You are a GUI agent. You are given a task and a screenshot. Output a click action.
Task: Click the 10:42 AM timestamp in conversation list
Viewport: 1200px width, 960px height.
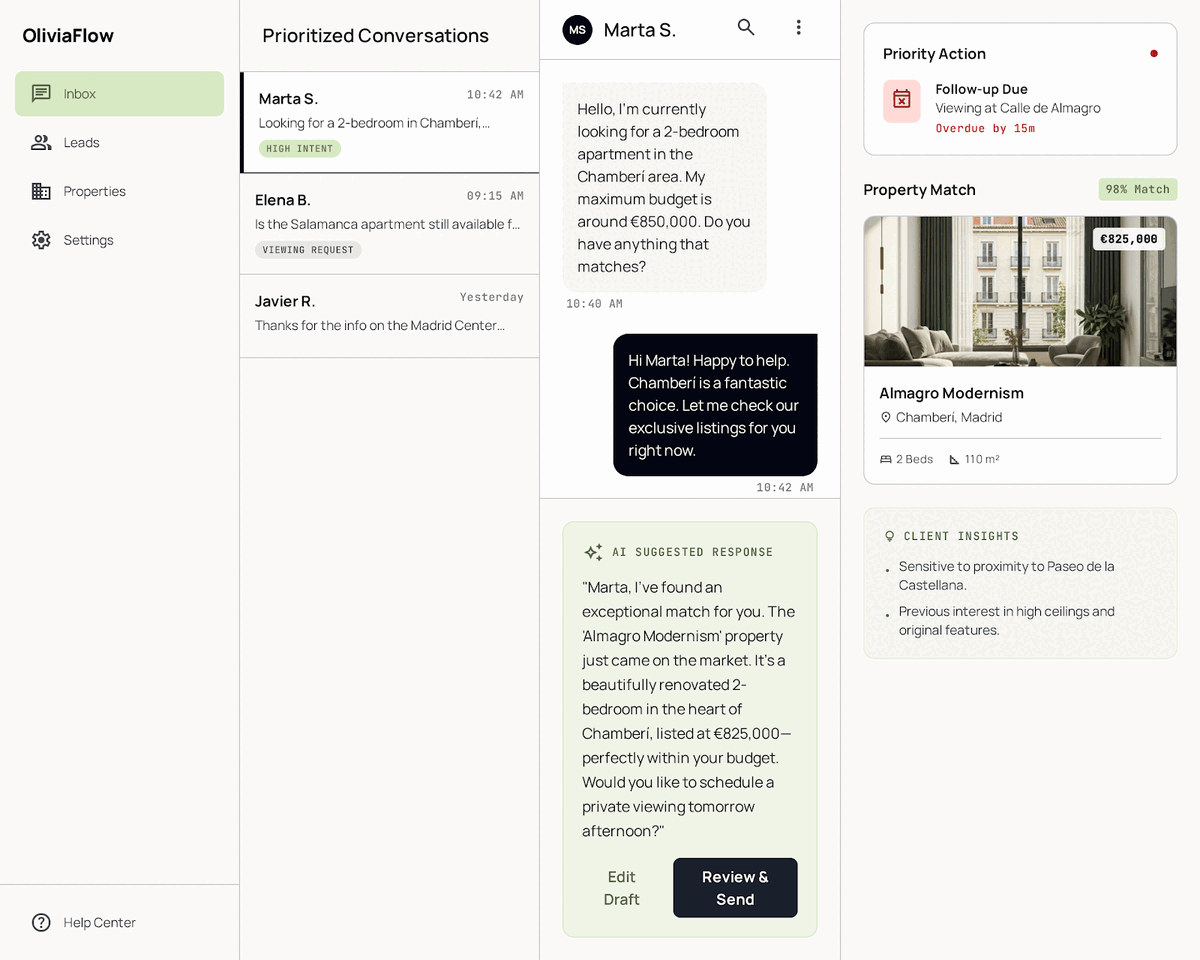click(495, 95)
